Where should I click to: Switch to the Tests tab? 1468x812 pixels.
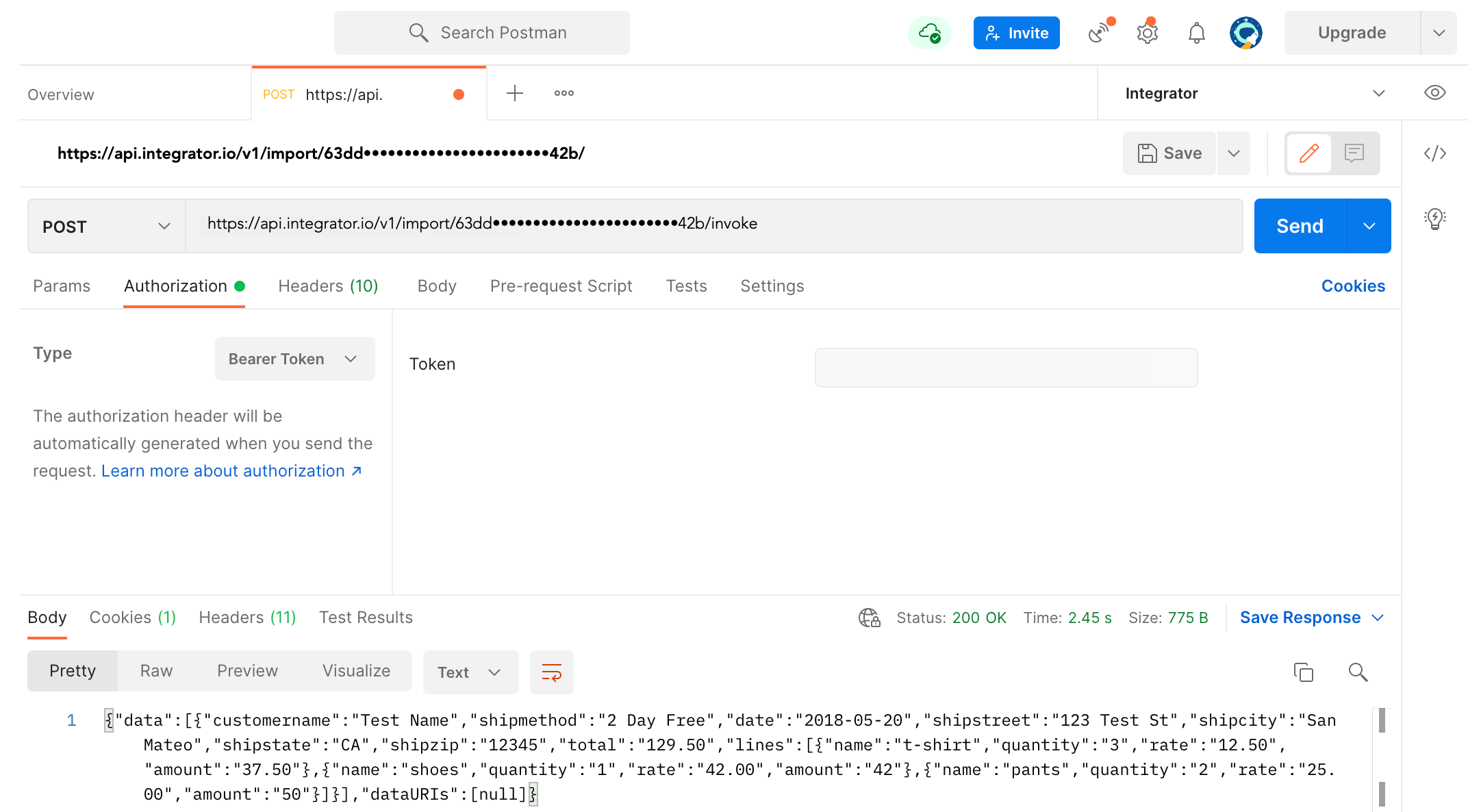coord(686,286)
